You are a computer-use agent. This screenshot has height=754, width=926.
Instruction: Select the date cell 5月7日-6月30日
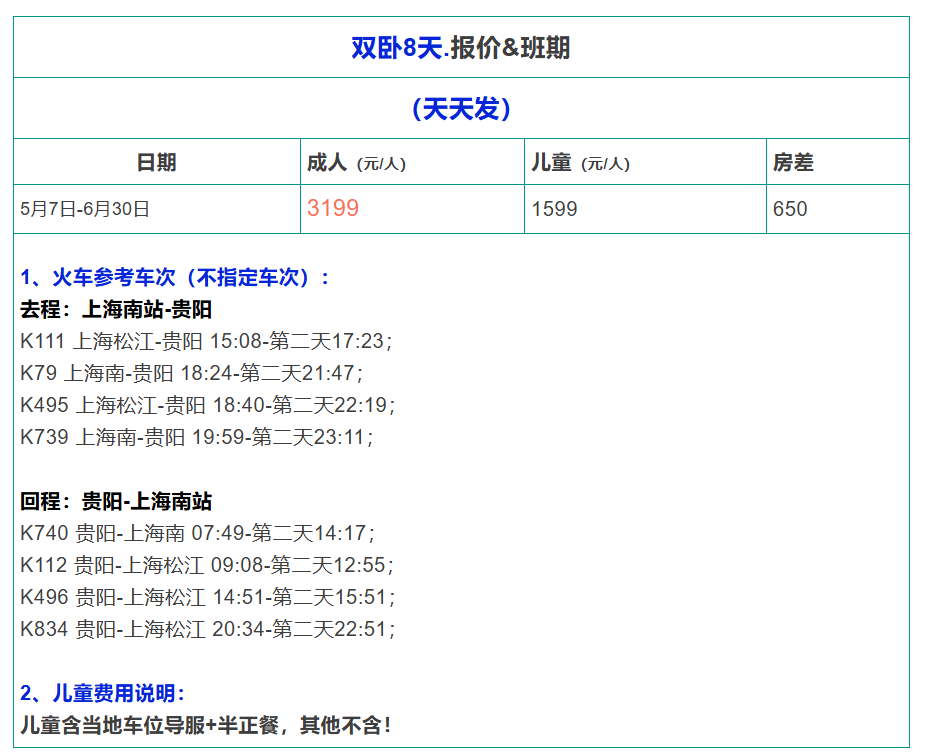pos(84,209)
